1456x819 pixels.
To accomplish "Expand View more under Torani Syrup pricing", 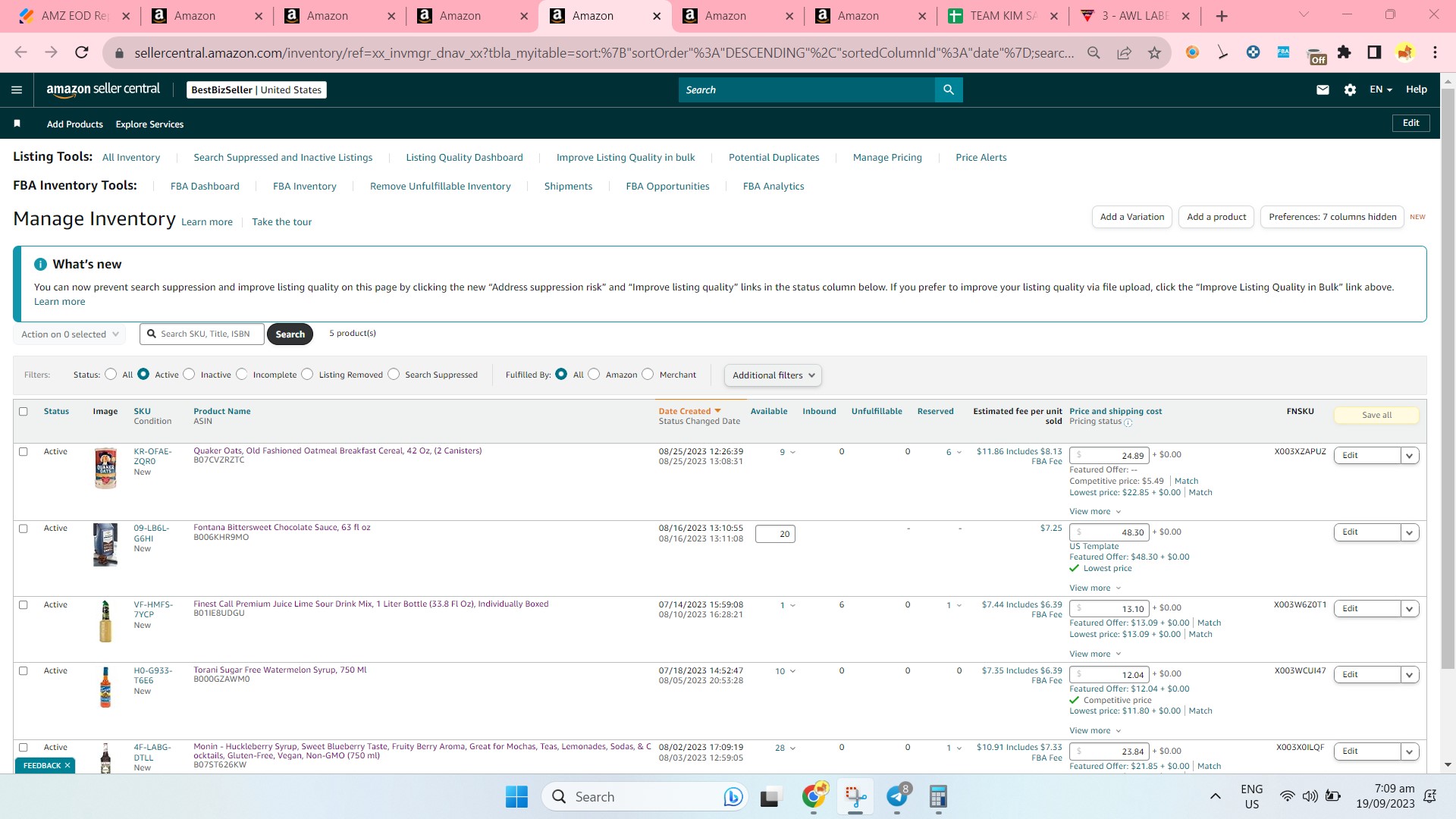I will point(1095,731).
